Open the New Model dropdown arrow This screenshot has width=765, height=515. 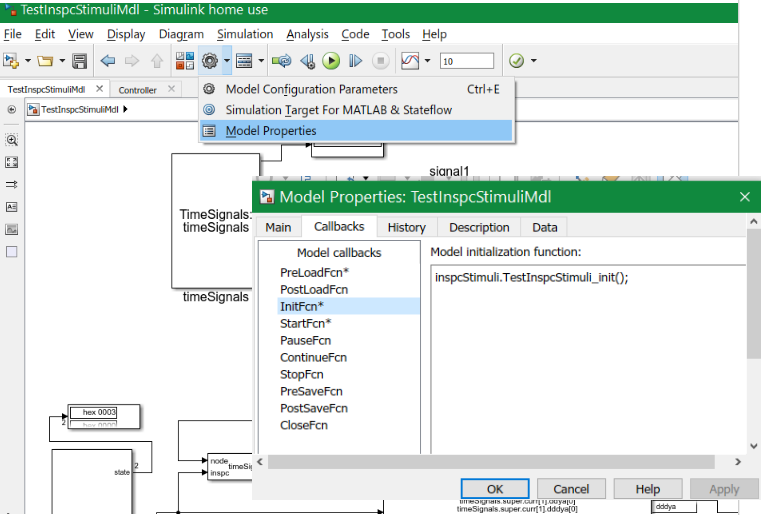(x=28, y=61)
